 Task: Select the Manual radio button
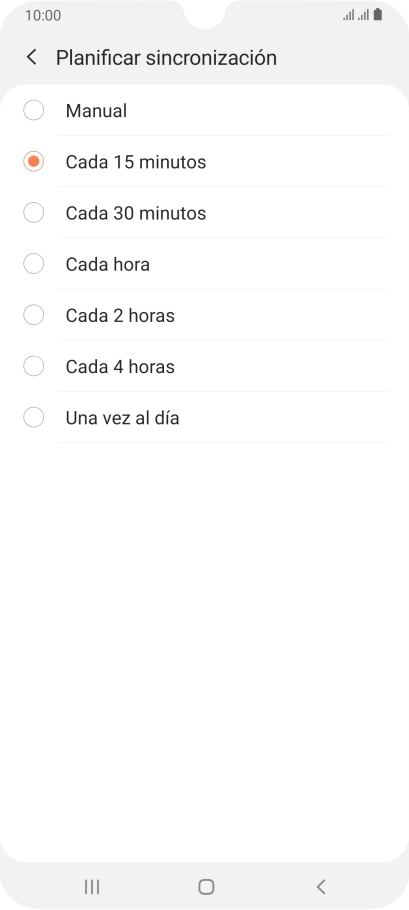click(x=34, y=110)
